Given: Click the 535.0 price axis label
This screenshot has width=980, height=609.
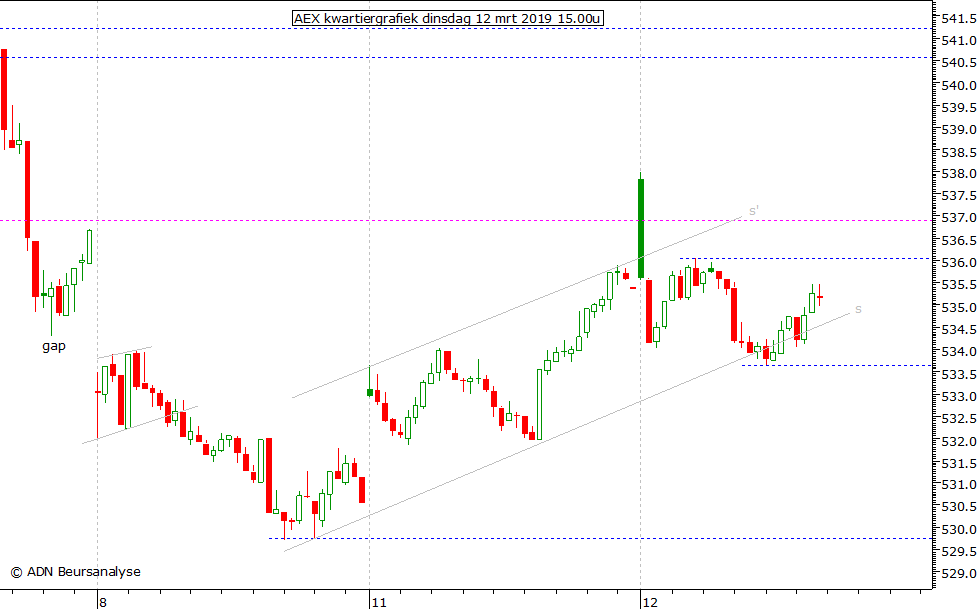Looking at the screenshot, I should click(959, 307).
